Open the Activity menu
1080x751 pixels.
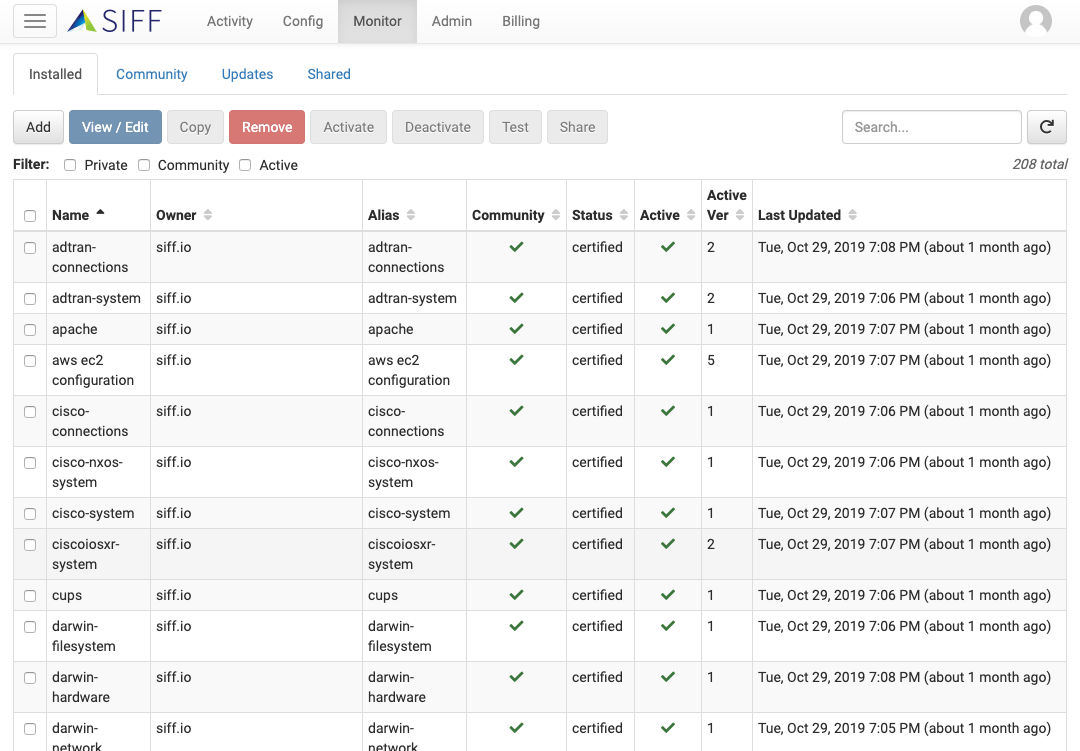[230, 21]
